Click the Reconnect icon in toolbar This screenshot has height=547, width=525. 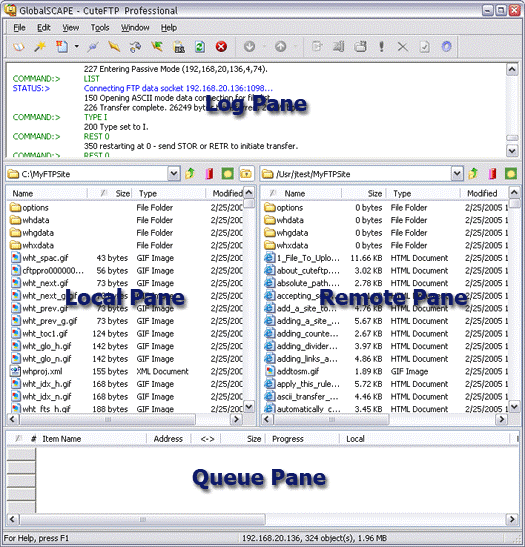tap(135, 46)
